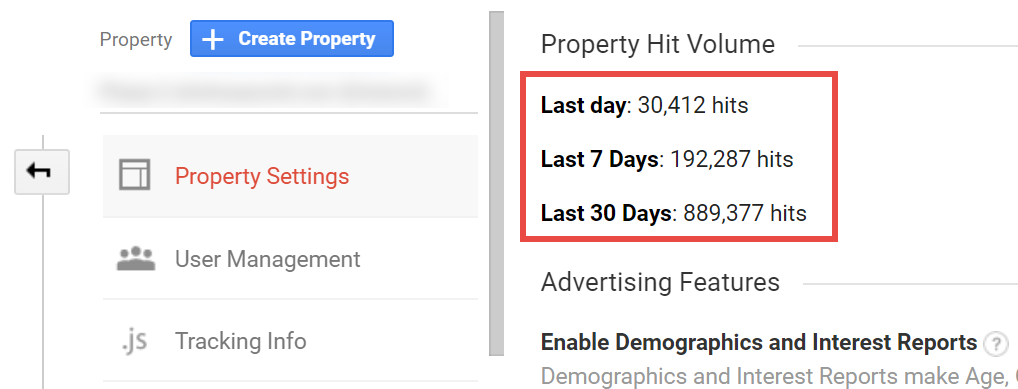Open the Property Settings menu item
The image size is (1018, 389).
click(x=290, y=176)
